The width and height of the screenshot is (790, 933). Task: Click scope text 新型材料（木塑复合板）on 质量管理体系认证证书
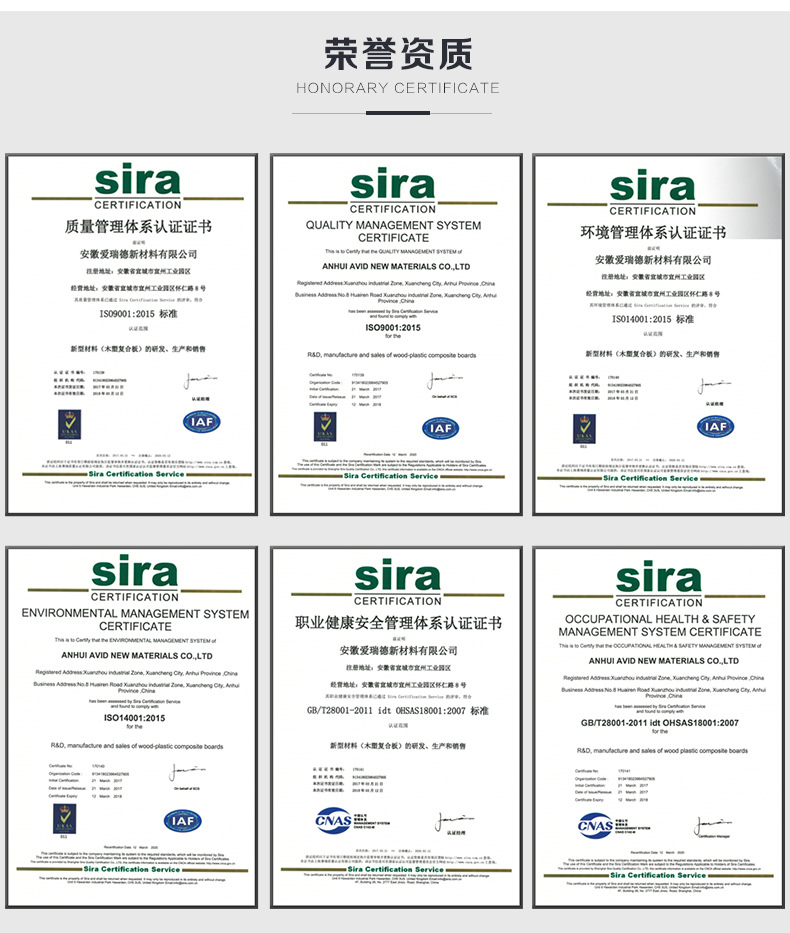[138, 349]
